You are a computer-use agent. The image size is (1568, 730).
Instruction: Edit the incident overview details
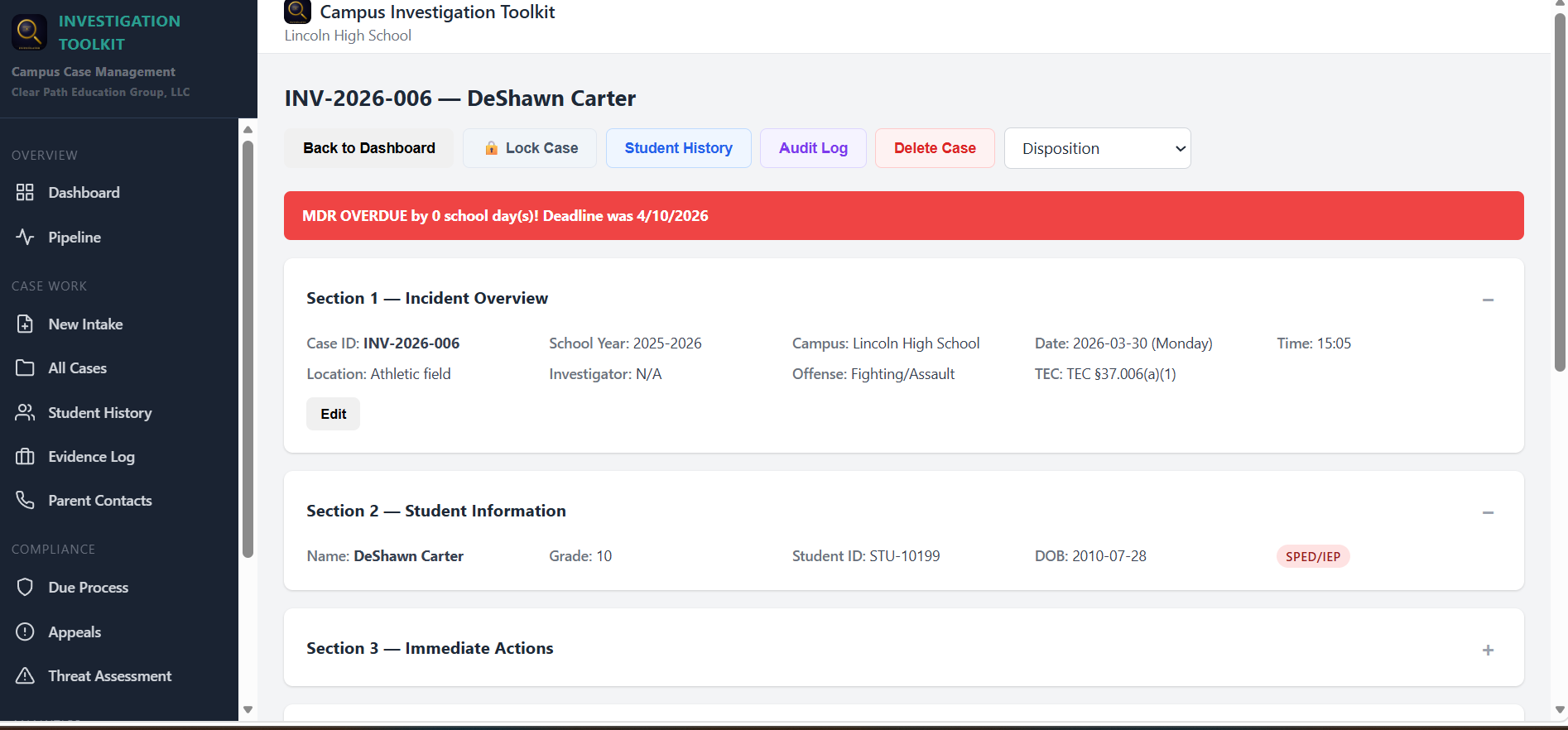tap(333, 414)
